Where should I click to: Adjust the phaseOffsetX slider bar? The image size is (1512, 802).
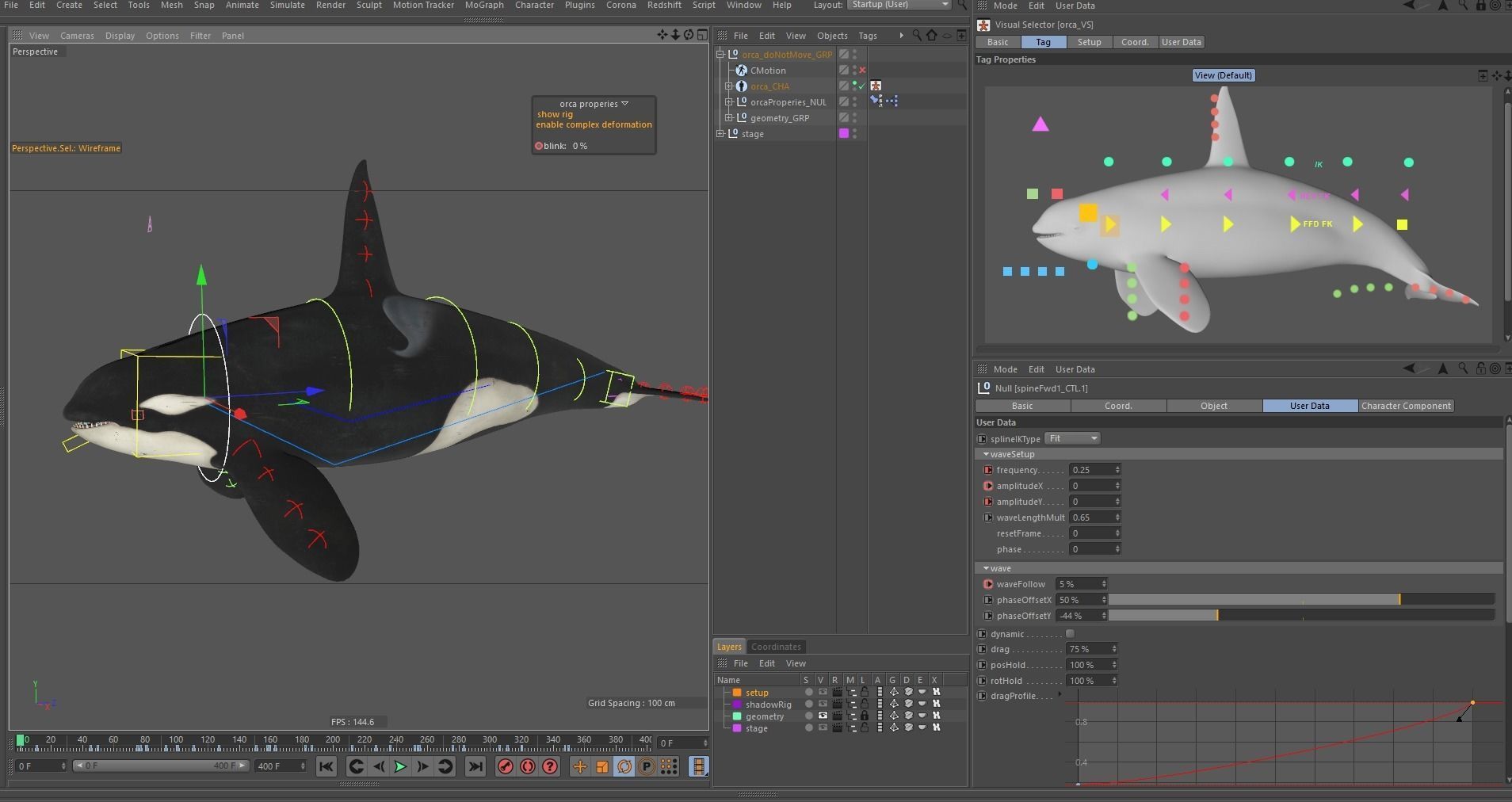(1302, 600)
